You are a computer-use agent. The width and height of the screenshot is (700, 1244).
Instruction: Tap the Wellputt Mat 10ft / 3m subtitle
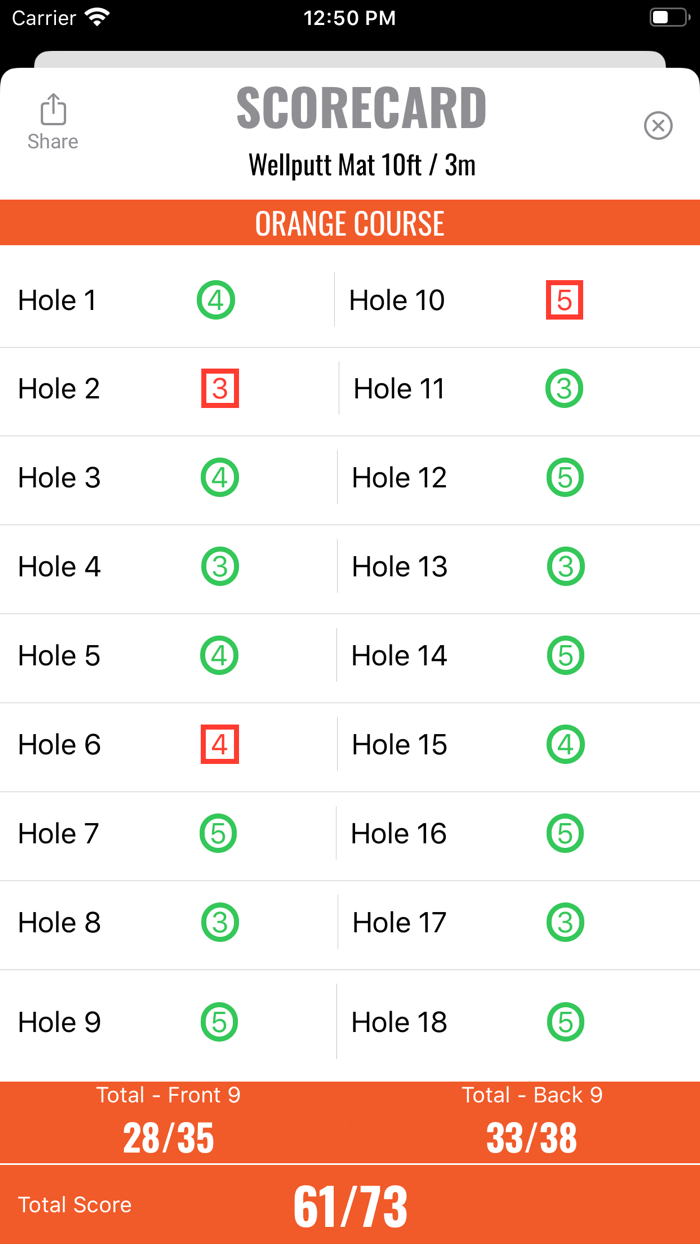click(361, 165)
